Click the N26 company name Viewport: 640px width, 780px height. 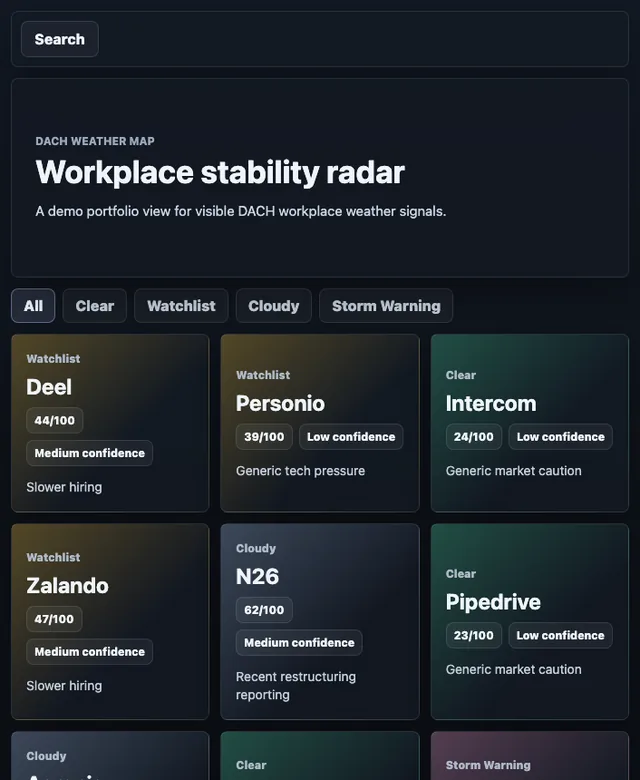point(257,577)
